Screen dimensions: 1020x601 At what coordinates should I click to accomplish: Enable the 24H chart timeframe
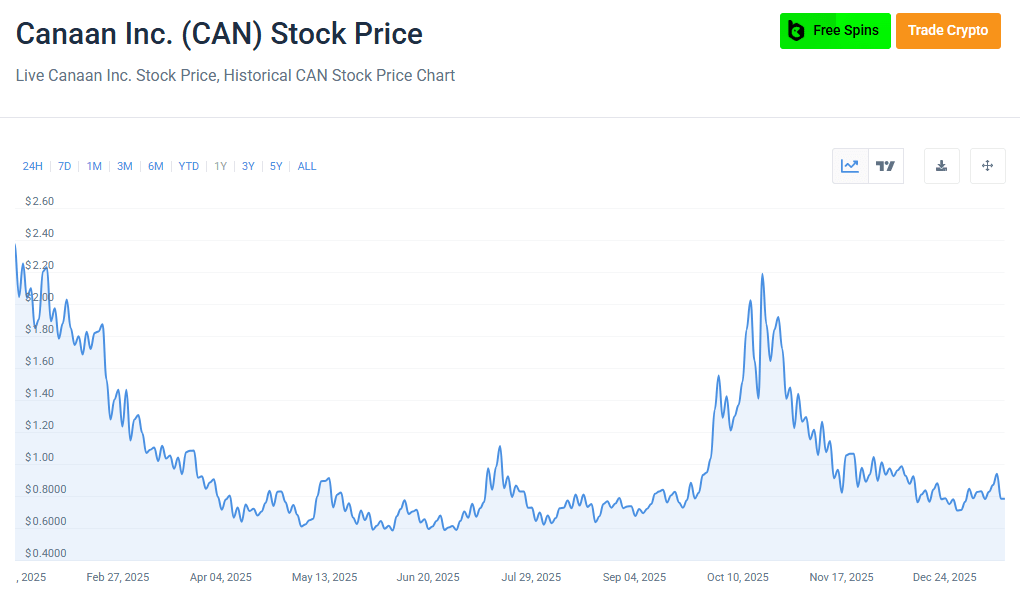click(32, 166)
